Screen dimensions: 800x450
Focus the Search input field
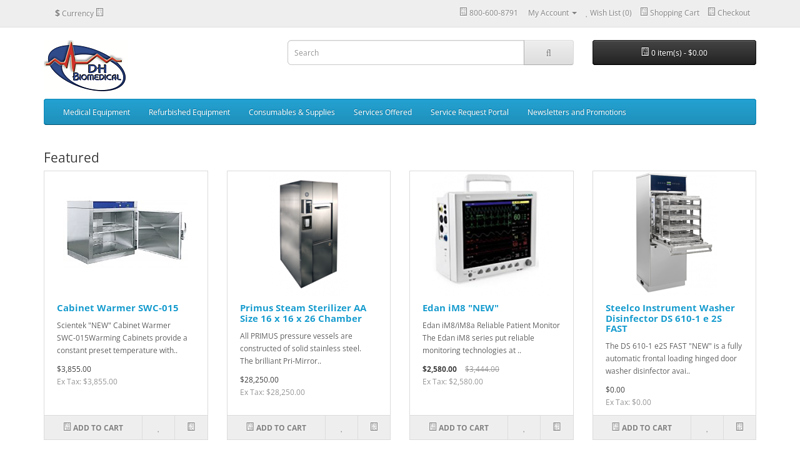[406, 53]
